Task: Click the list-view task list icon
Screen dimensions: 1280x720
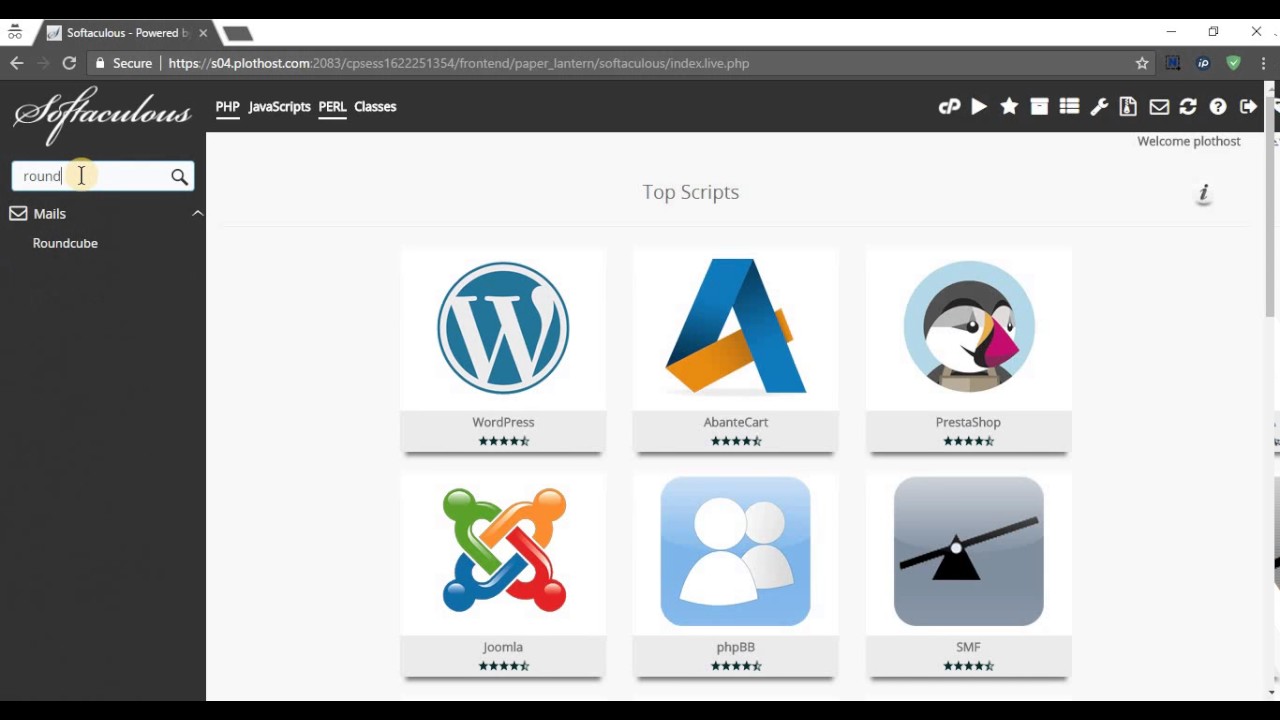Action: (x=1069, y=107)
